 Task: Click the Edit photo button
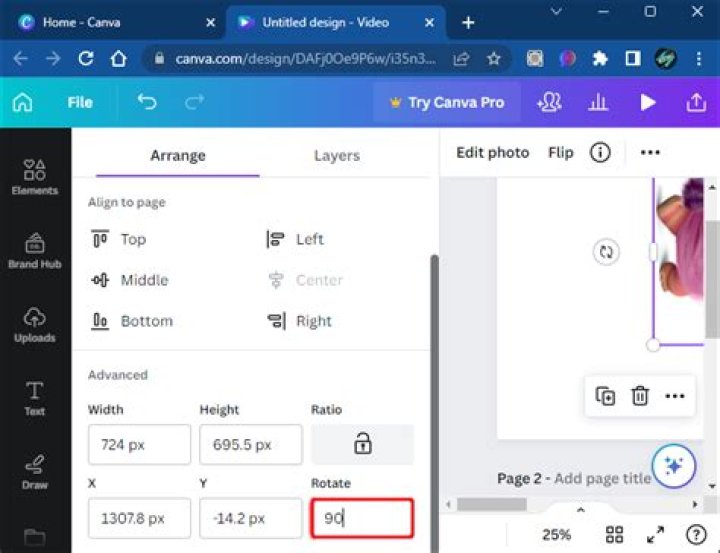tap(492, 152)
